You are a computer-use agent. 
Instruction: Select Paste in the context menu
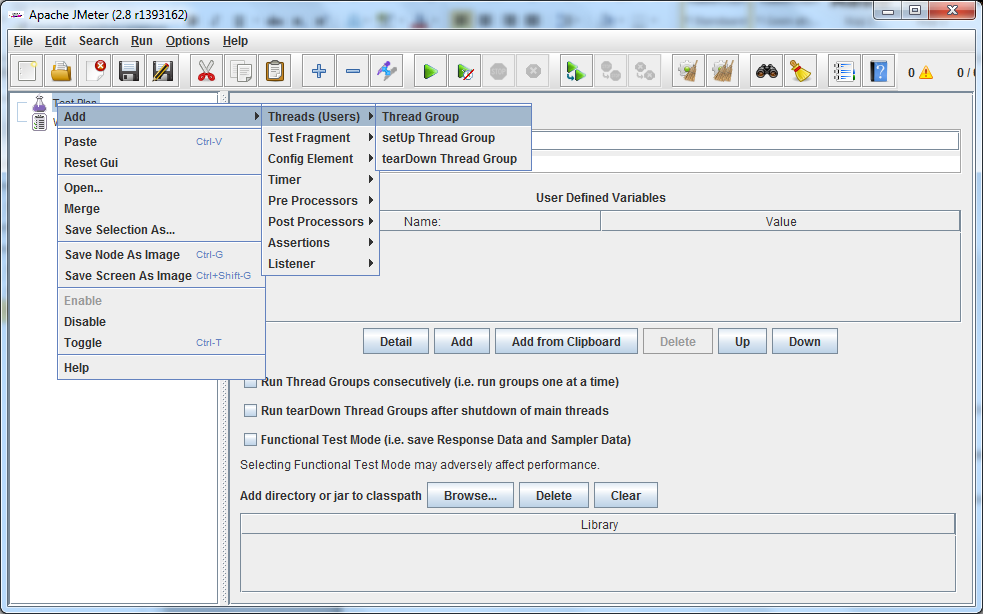point(161,142)
